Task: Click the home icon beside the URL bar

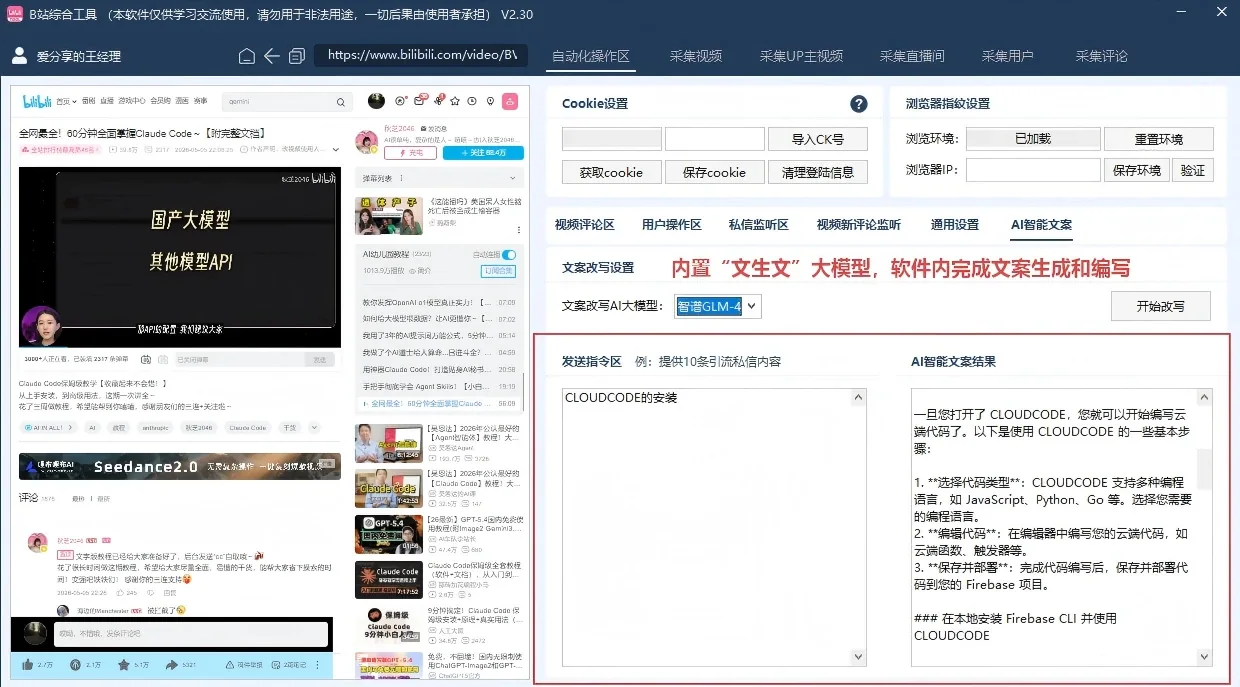Action: click(x=247, y=56)
